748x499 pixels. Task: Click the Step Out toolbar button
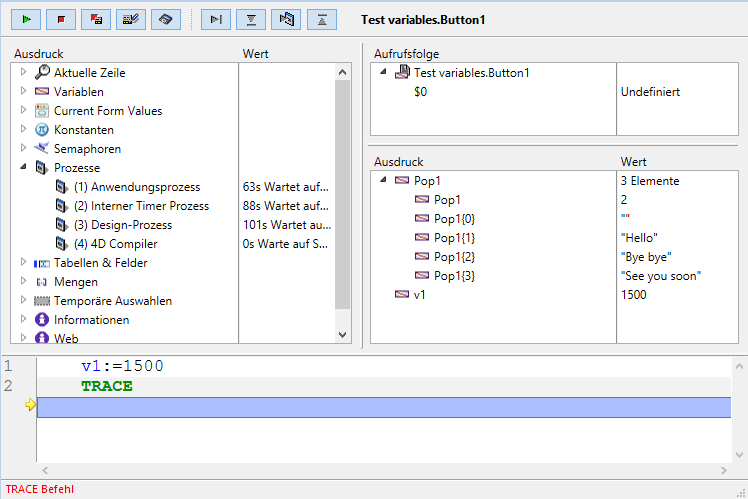[x=321, y=18]
